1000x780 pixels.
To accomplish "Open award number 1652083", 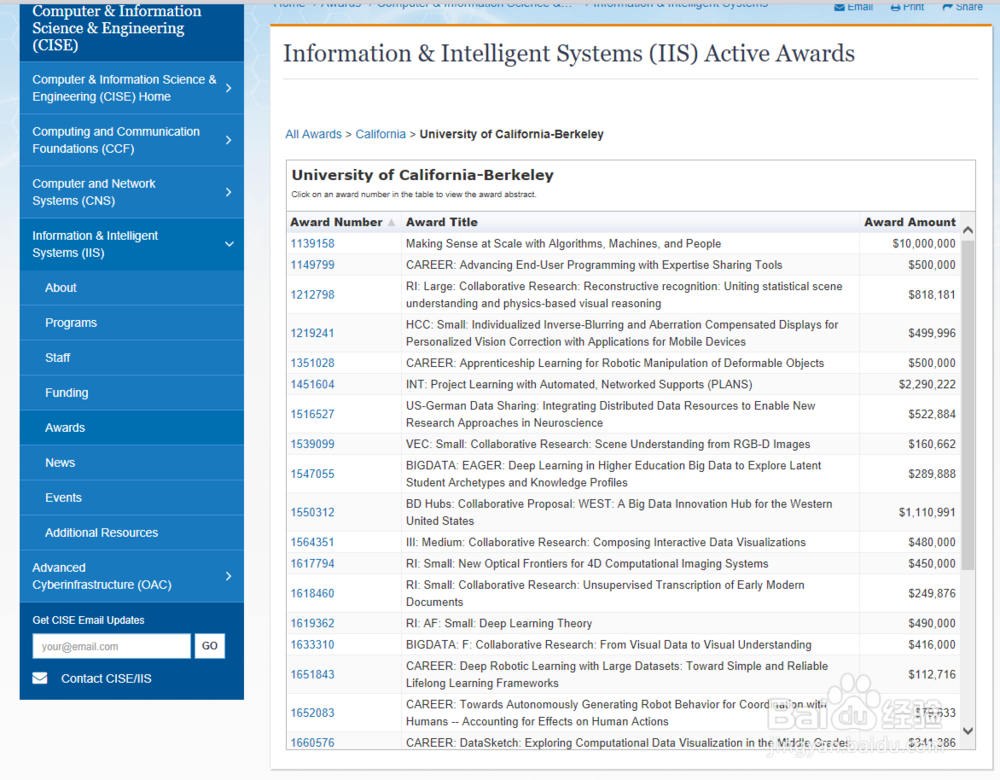I will (x=312, y=712).
